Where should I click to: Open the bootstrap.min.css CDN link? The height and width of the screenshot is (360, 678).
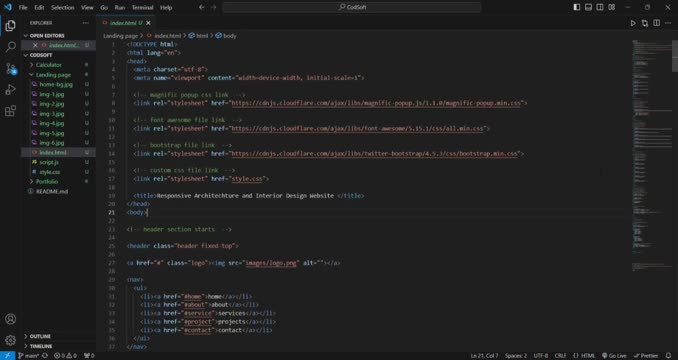click(374, 154)
